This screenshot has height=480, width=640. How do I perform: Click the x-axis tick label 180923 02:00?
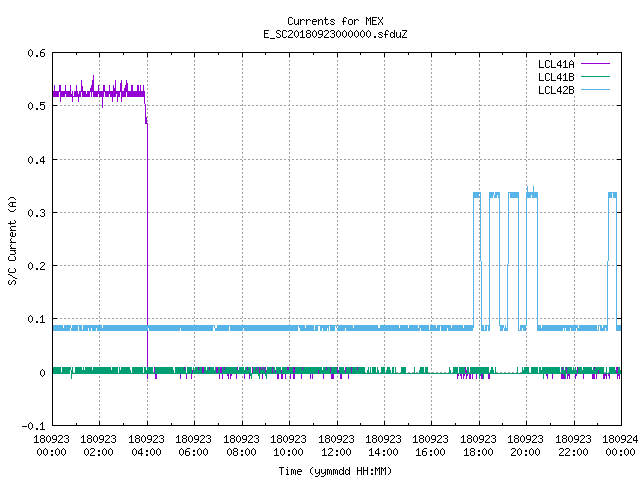(98, 446)
